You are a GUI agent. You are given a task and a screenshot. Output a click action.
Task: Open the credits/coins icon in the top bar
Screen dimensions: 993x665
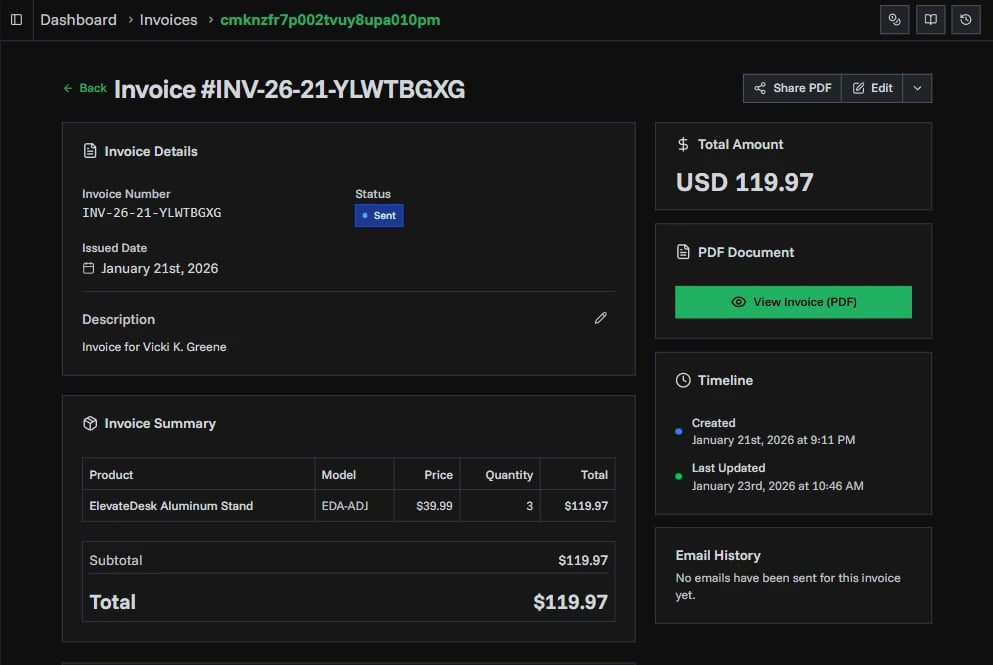[894, 19]
